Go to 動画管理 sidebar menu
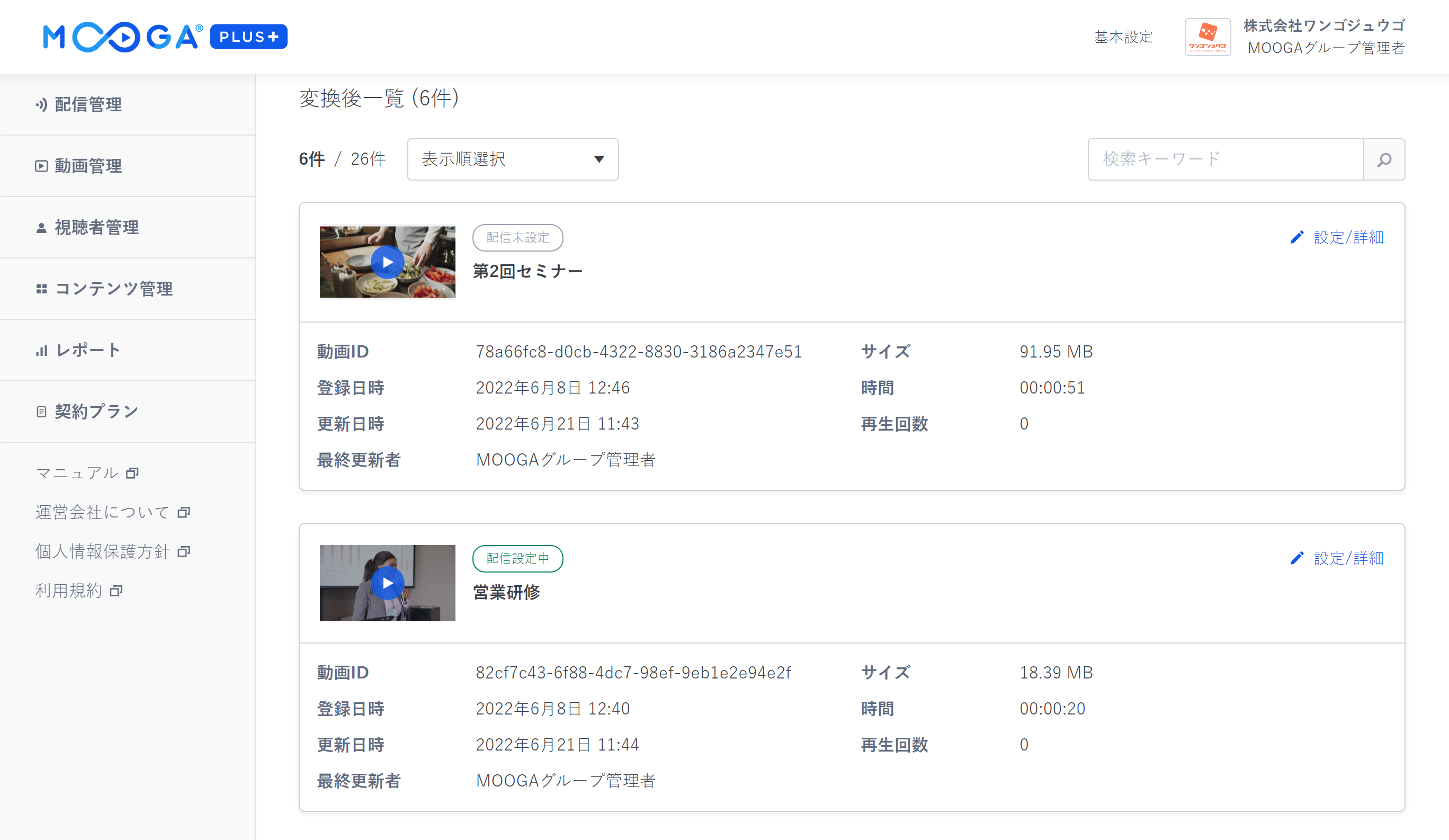This screenshot has height=840, width=1449. click(87, 166)
